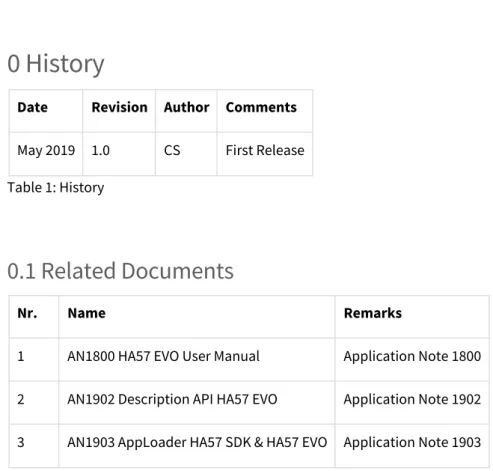This screenshot has height=471, width=493.
Task: Click the 'Application Note 1902' remark
Action: click(x=412, y=400)
